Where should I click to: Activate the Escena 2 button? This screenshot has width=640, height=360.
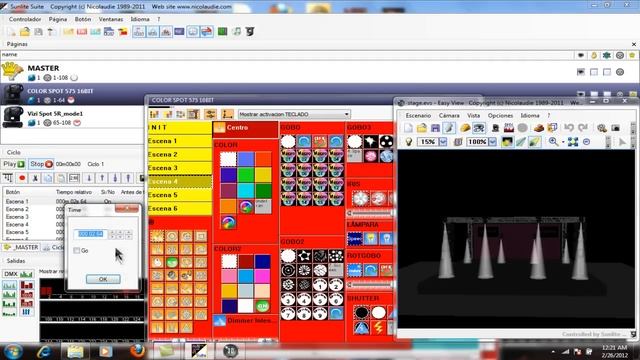coord(180,154)
